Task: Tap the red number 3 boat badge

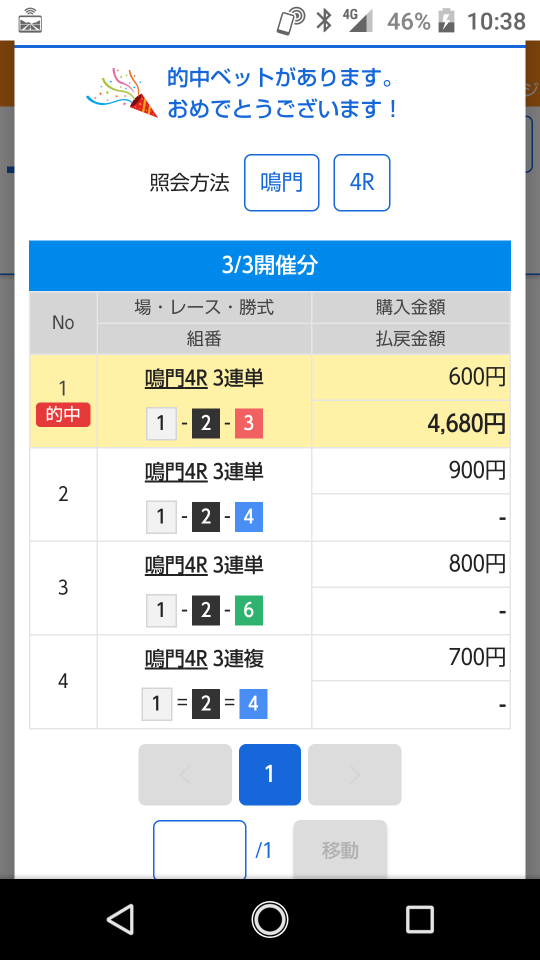Action: [x=249, y=424]
